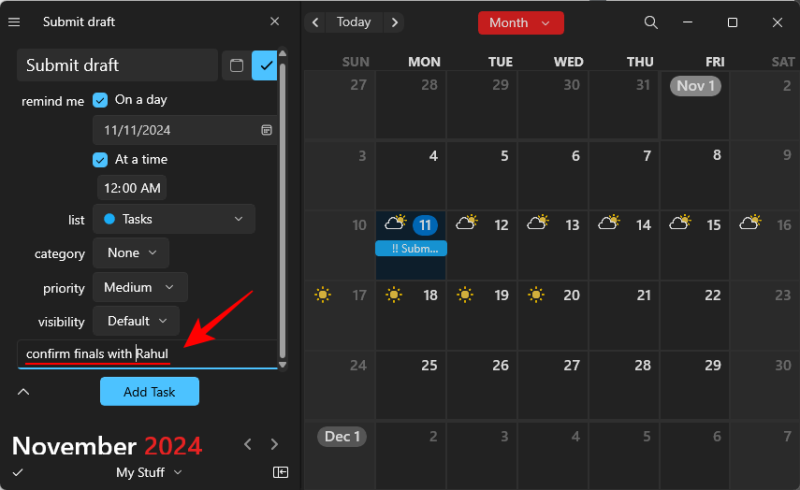Collapse the task details with up chevron
Image resolution: width=800 pixels, height=490 pixels.
pos(23,392)
